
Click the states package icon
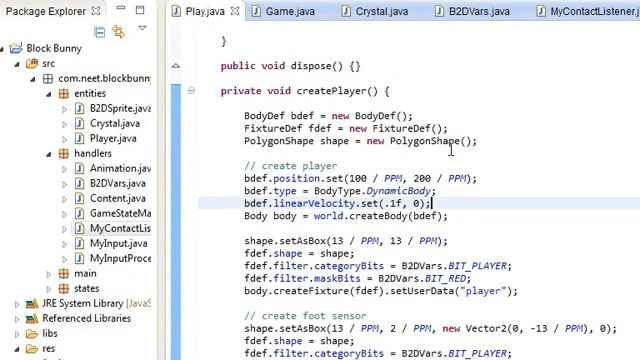[64, 289]
